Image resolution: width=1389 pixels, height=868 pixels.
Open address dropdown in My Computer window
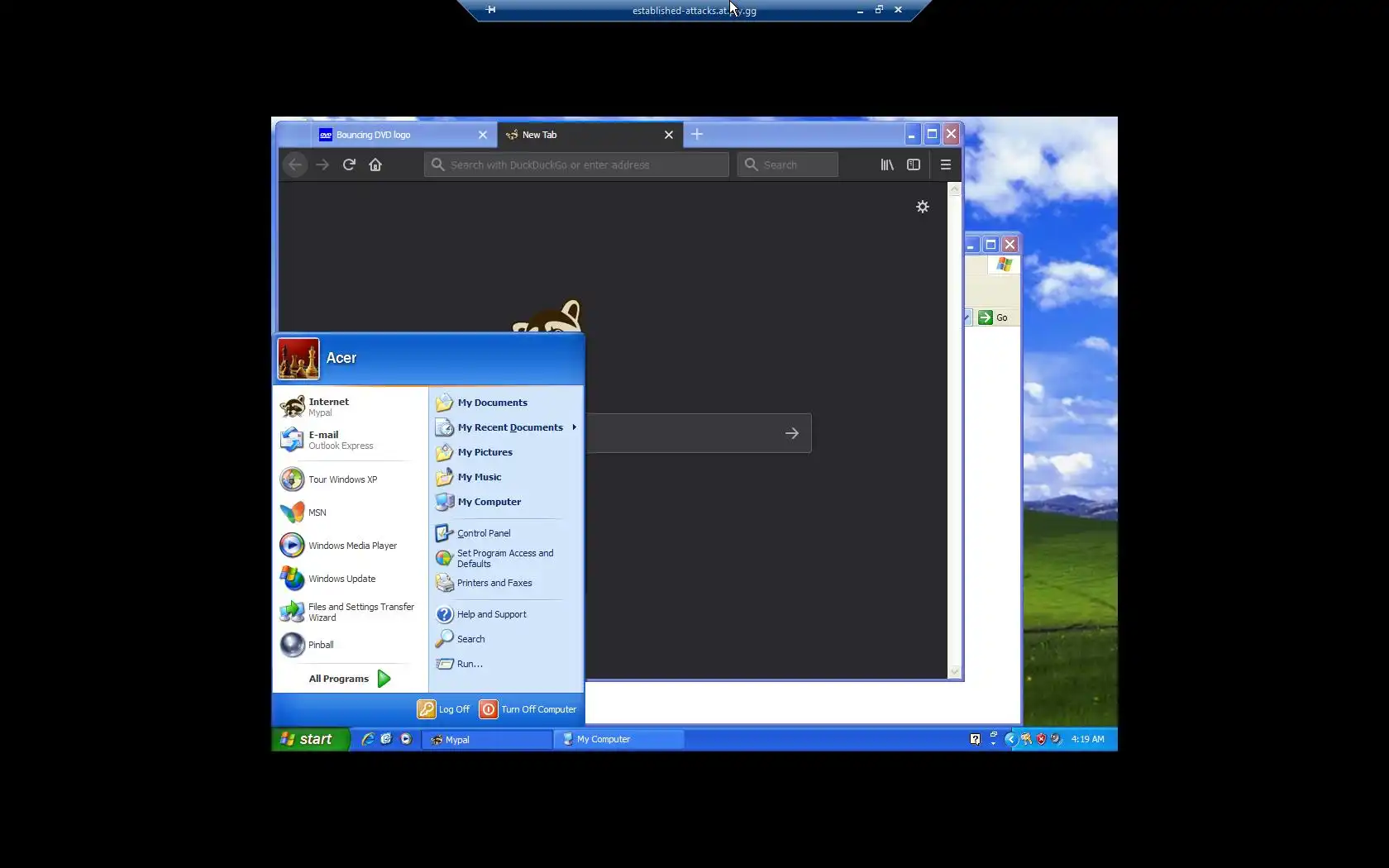click(x=967, y=317)
